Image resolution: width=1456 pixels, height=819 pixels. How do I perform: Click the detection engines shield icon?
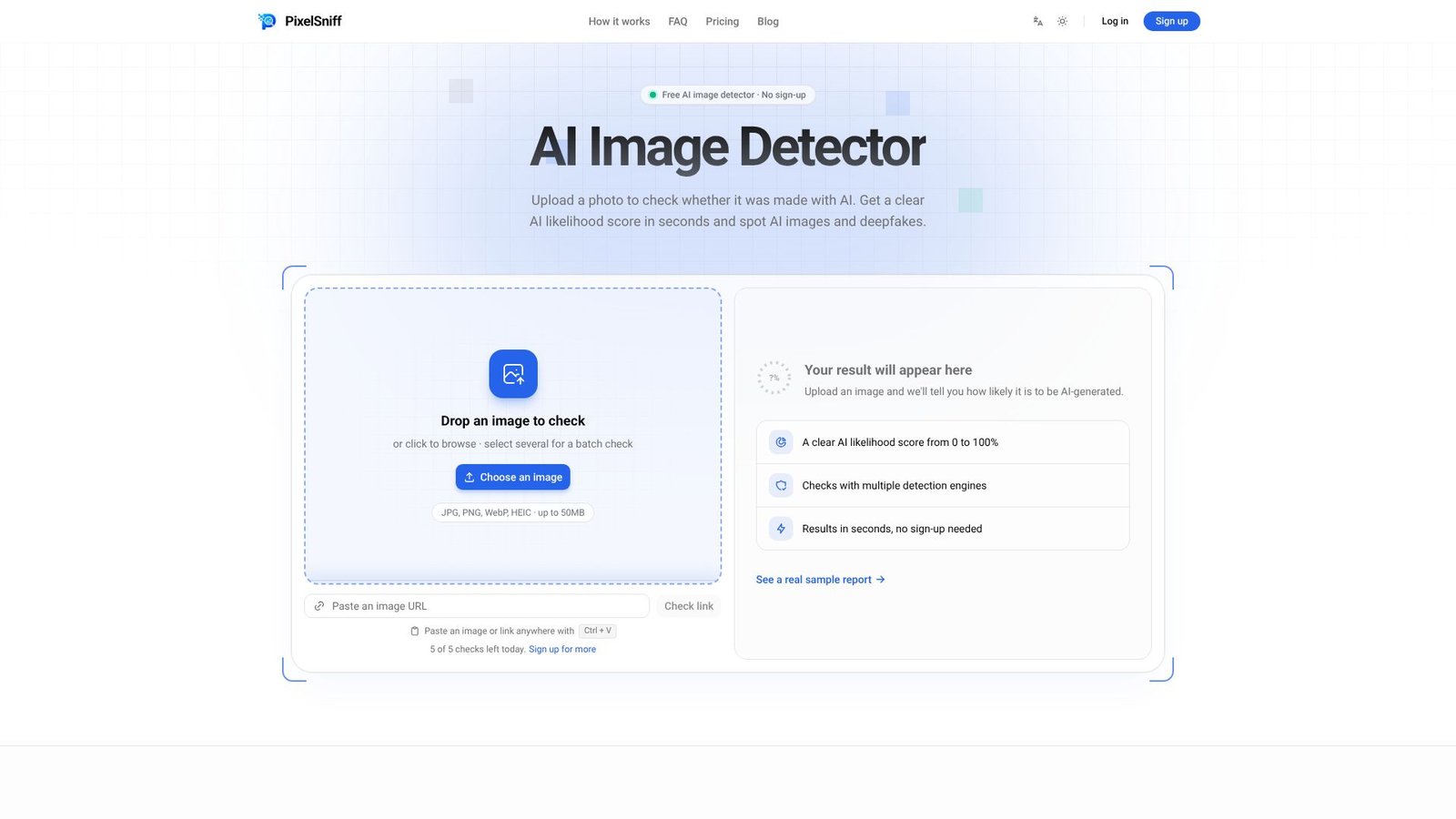tap(781, 486)
